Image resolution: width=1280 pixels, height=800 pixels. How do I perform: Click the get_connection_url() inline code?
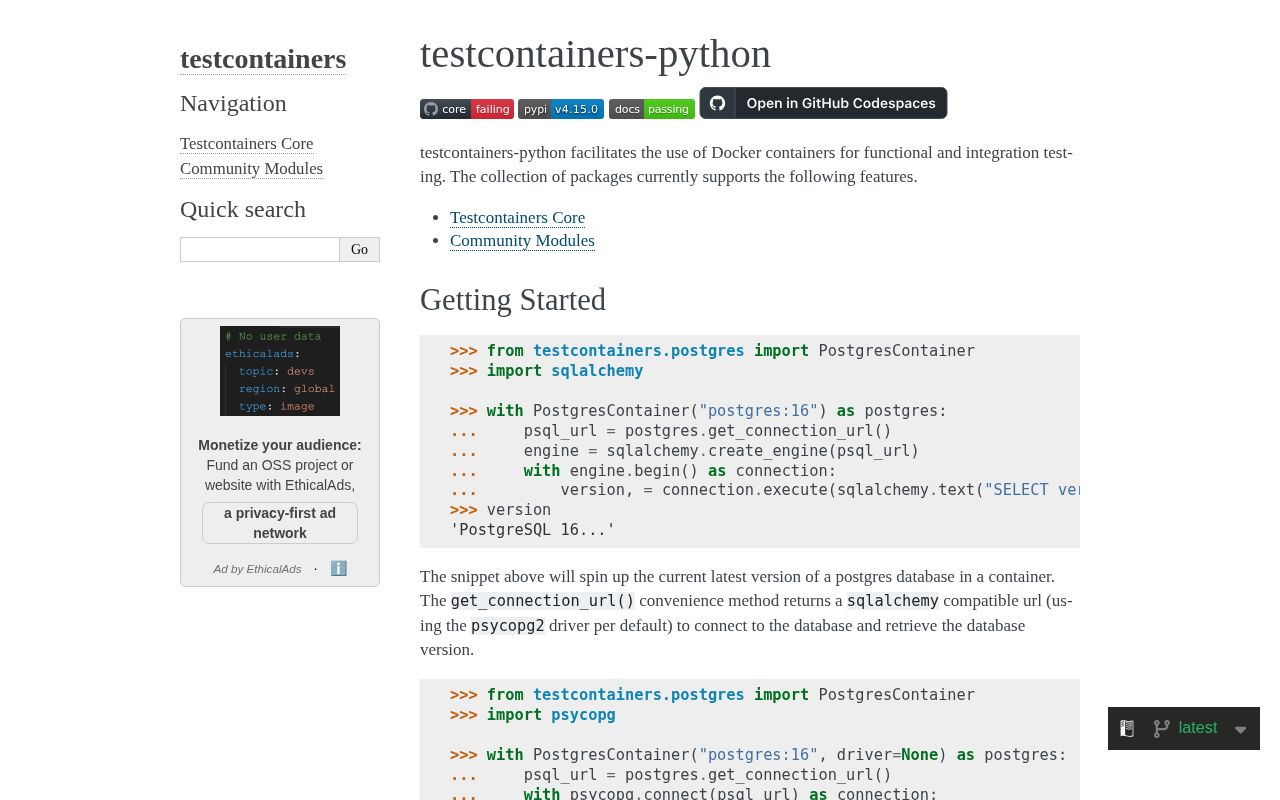point(543,601)
